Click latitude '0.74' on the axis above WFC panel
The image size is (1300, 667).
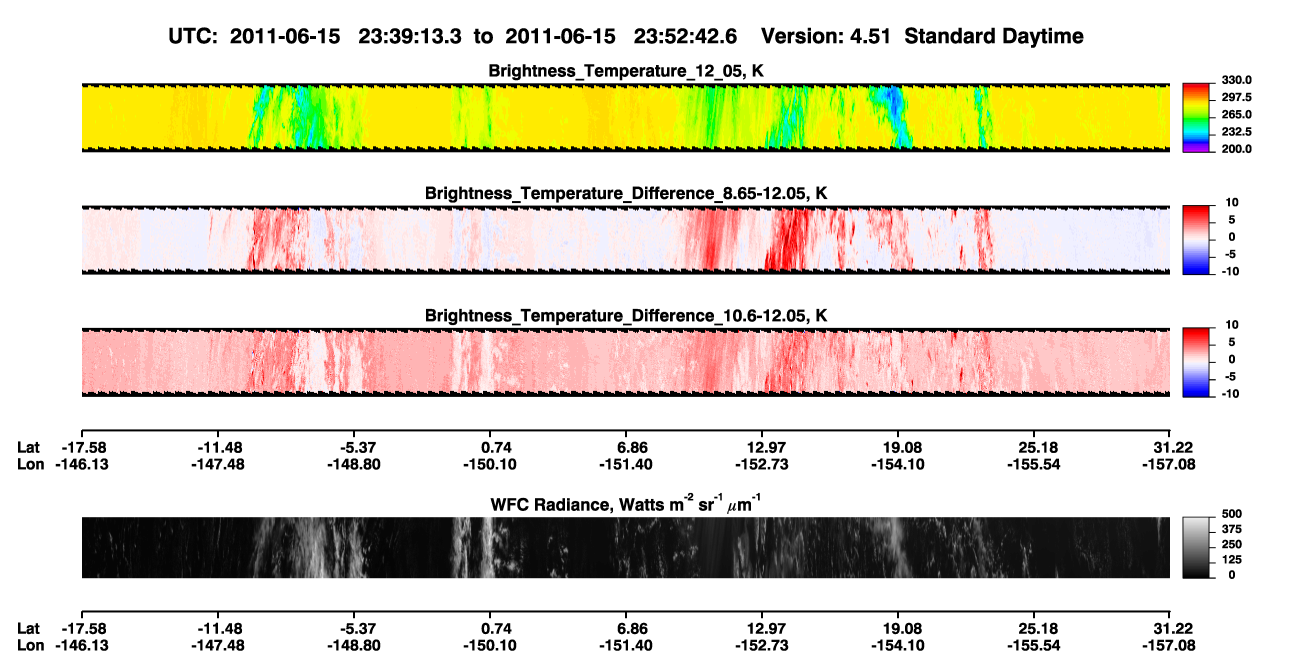tap(496, 447)
